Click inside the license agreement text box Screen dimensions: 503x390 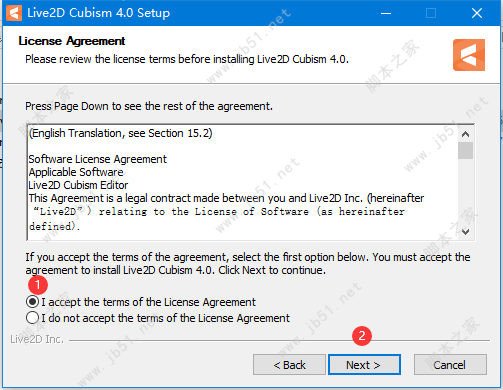[243, 182]
